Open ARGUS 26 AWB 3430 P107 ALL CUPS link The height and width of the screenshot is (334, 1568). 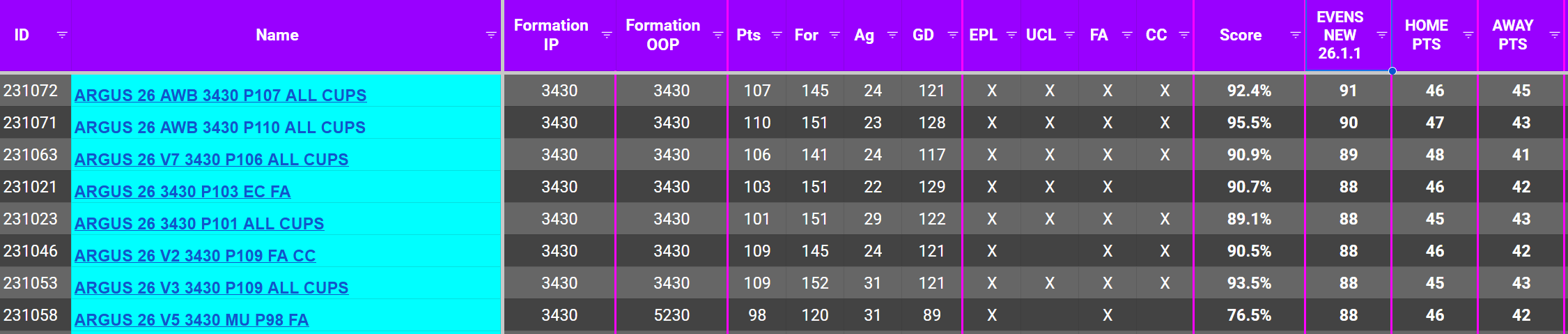(220, 96)
